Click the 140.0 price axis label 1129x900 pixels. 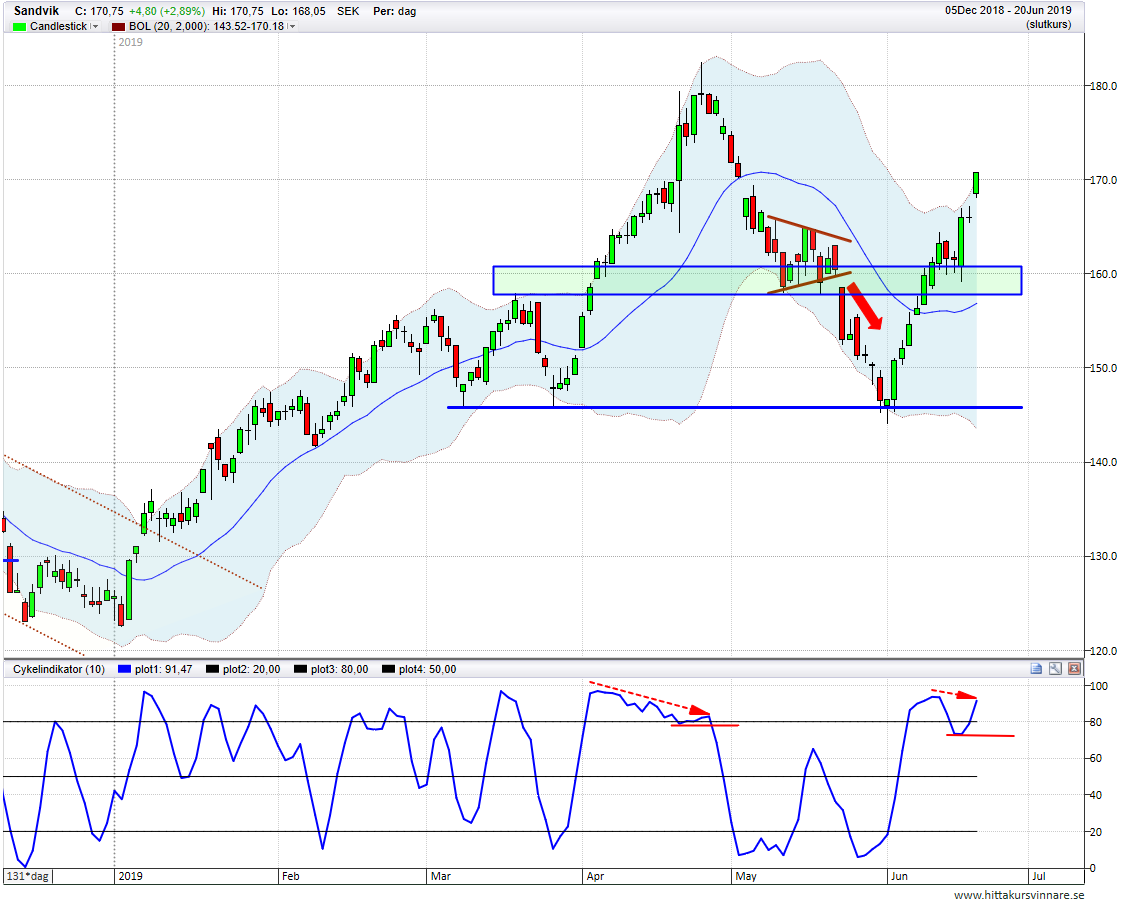point(1102,462)
